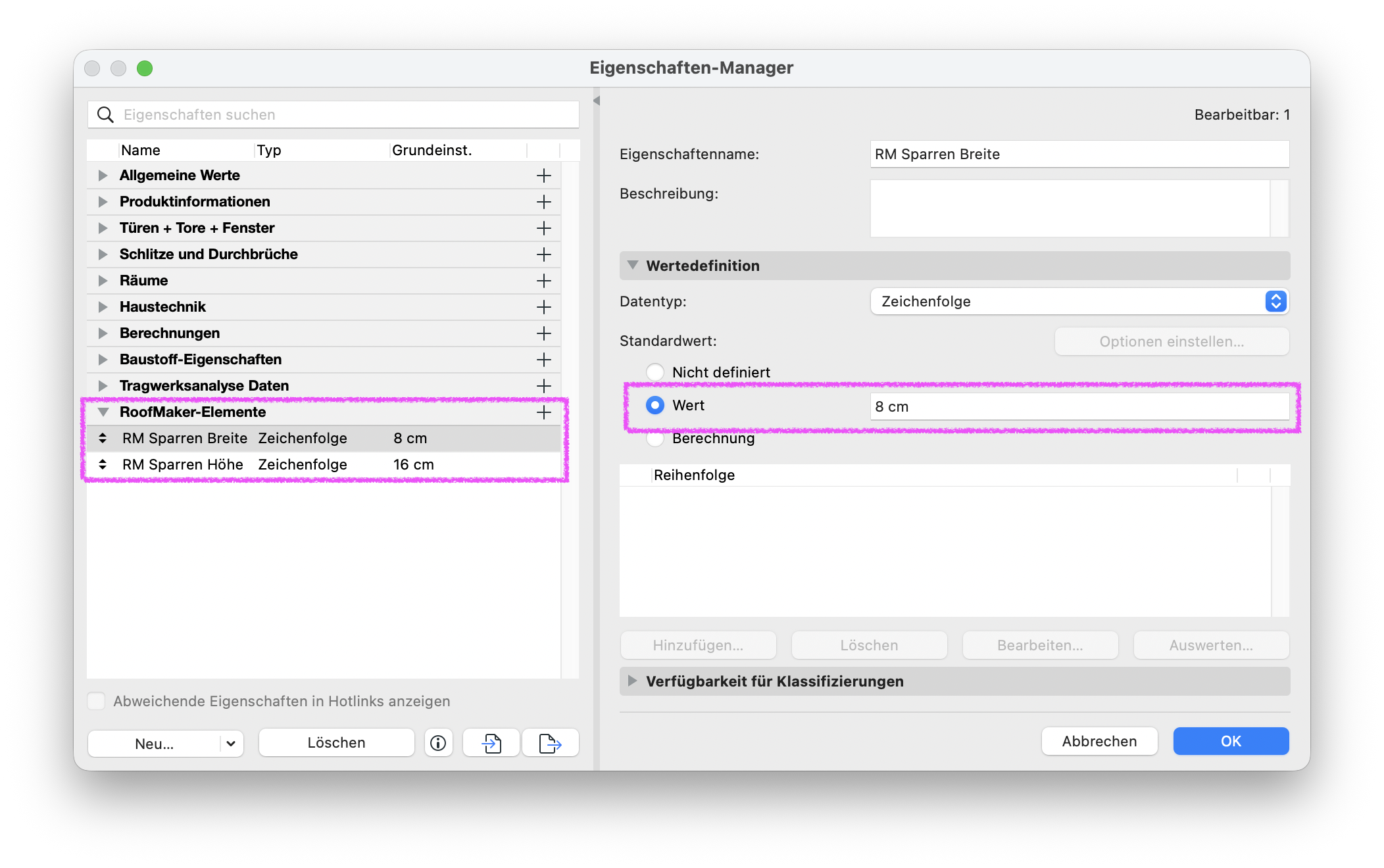Click the Typ column header
The height and width of the screenshot is (868, 1384).
coord(321,150)
